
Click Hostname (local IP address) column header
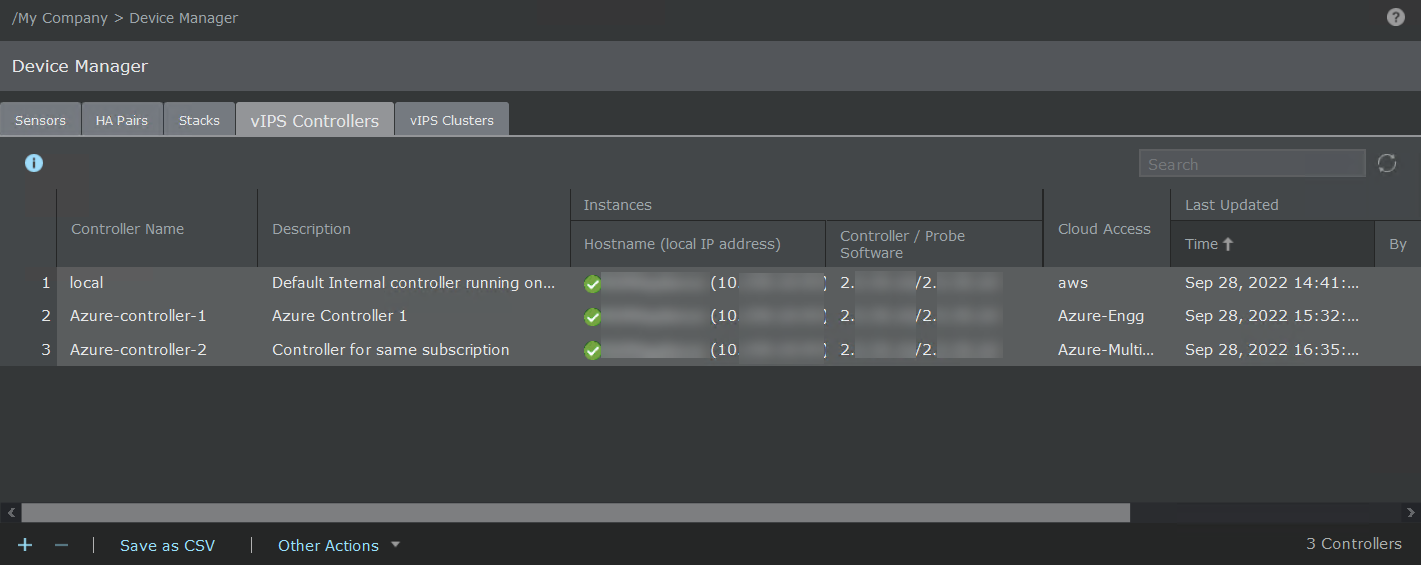click(x=698, y=244)
